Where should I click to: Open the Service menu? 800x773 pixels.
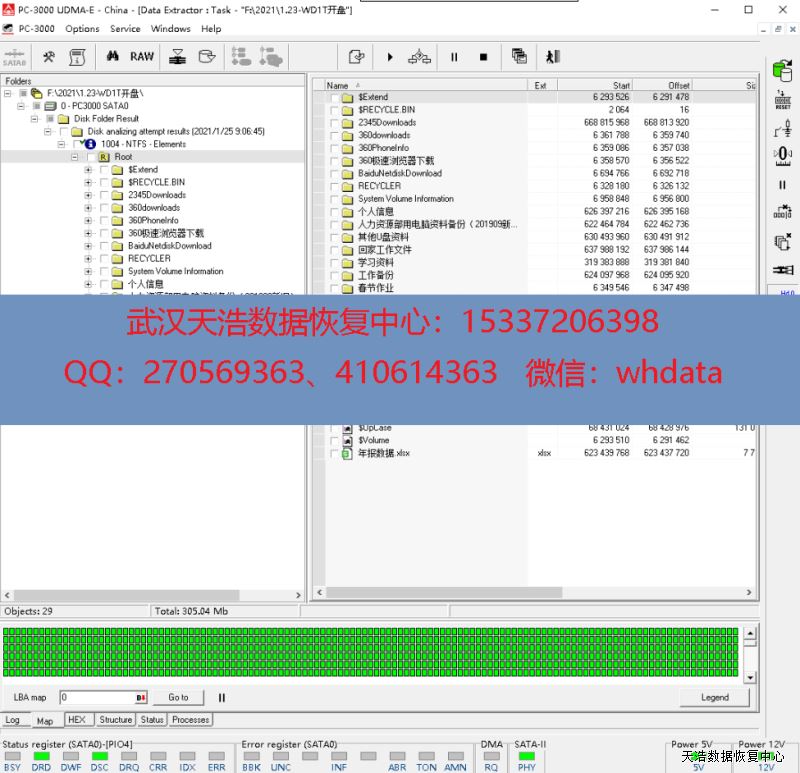(125, 29)
